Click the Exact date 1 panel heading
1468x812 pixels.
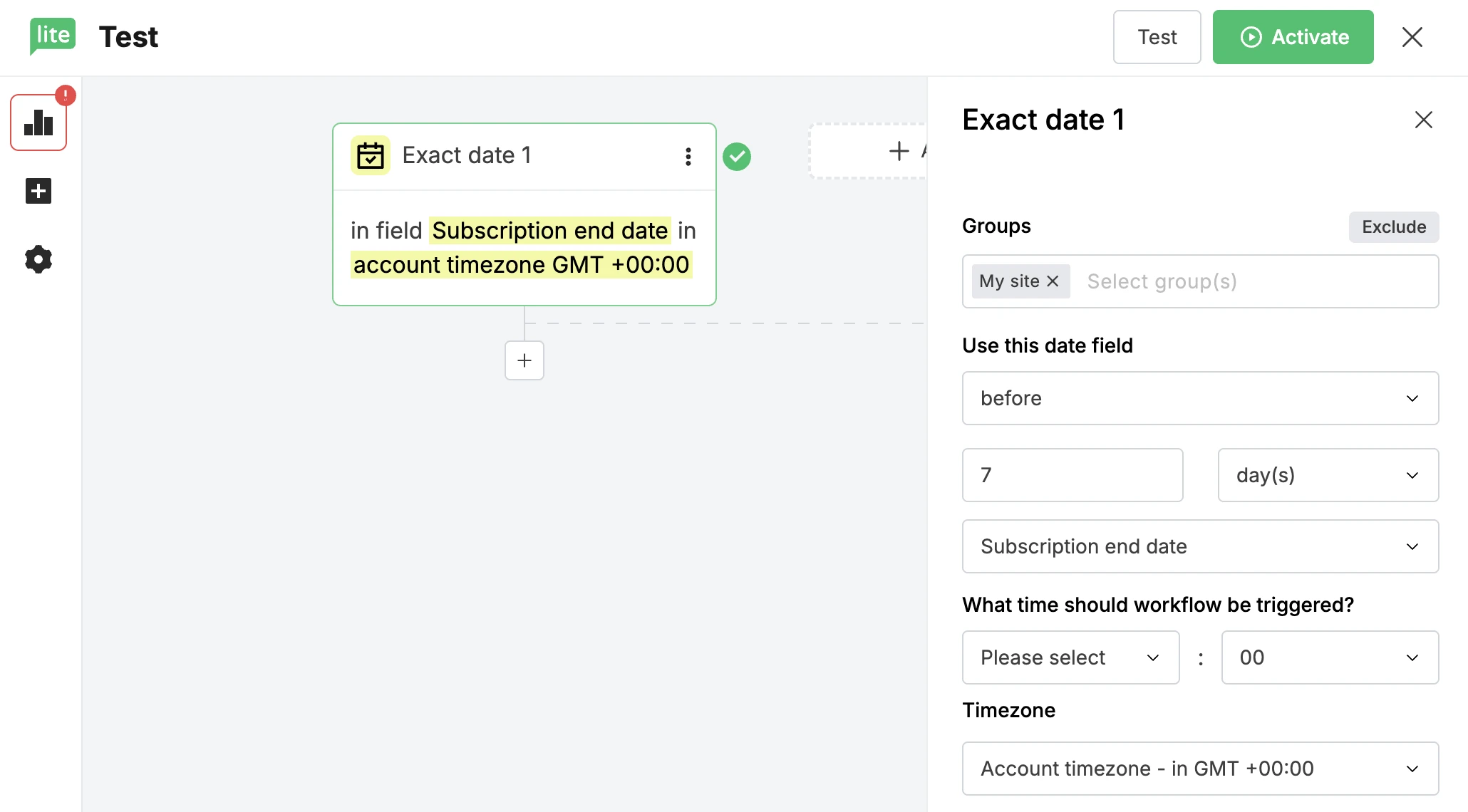[1043, 120]
